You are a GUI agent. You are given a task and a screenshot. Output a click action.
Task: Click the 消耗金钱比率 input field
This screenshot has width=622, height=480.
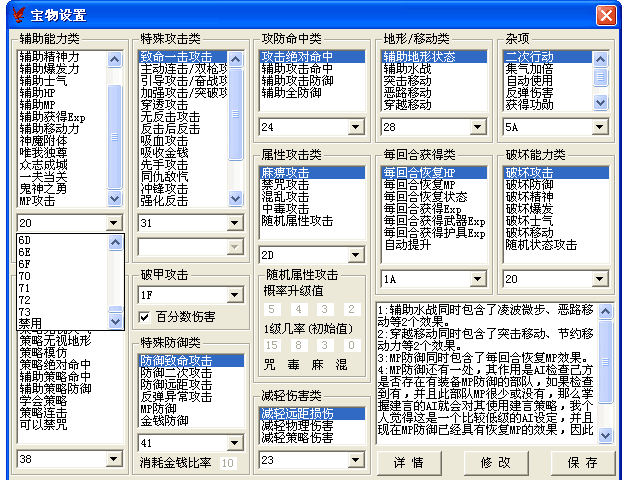tap(227, 462)
